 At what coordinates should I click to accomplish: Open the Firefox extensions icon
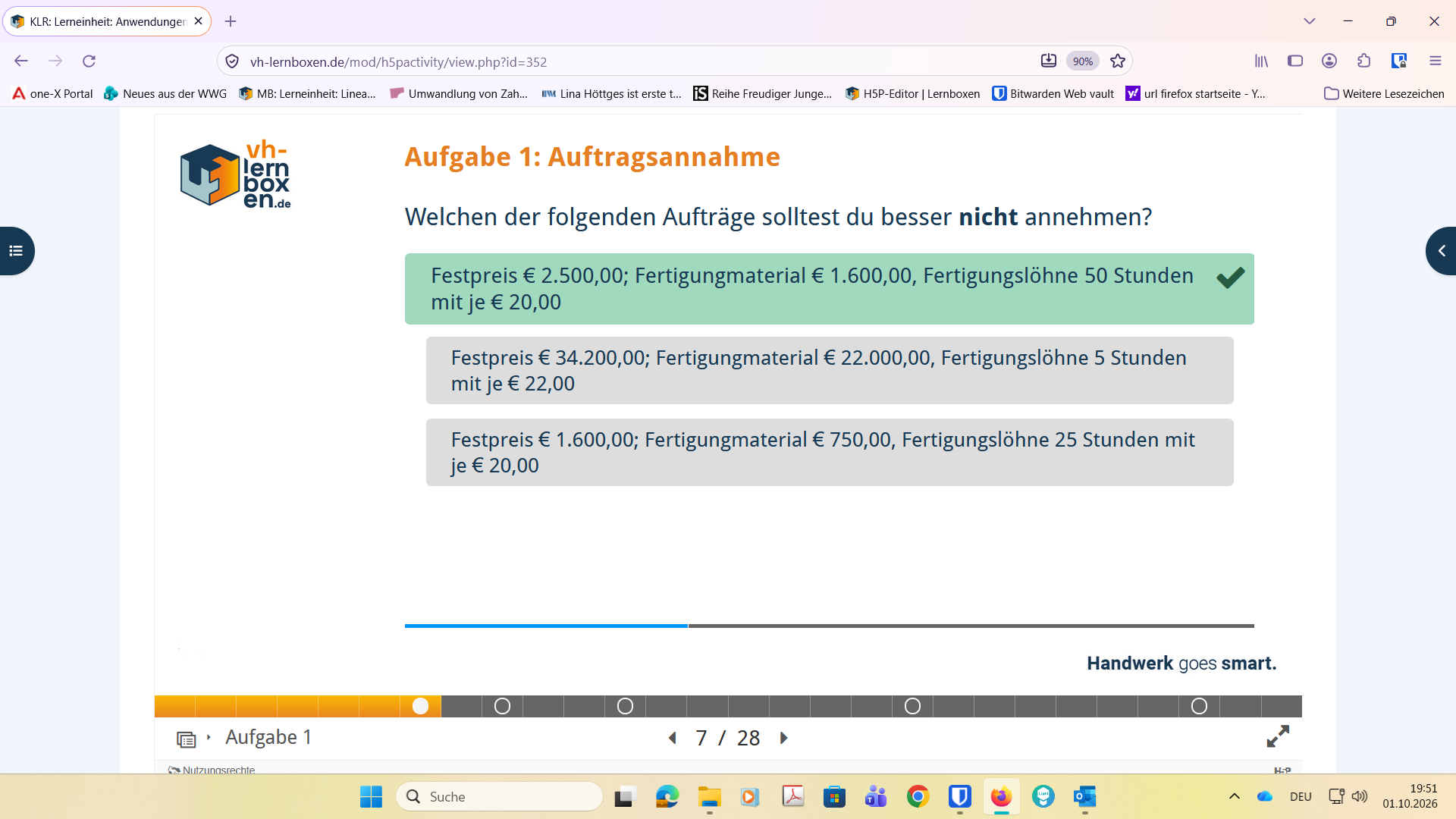click(x=1364, y=61)
